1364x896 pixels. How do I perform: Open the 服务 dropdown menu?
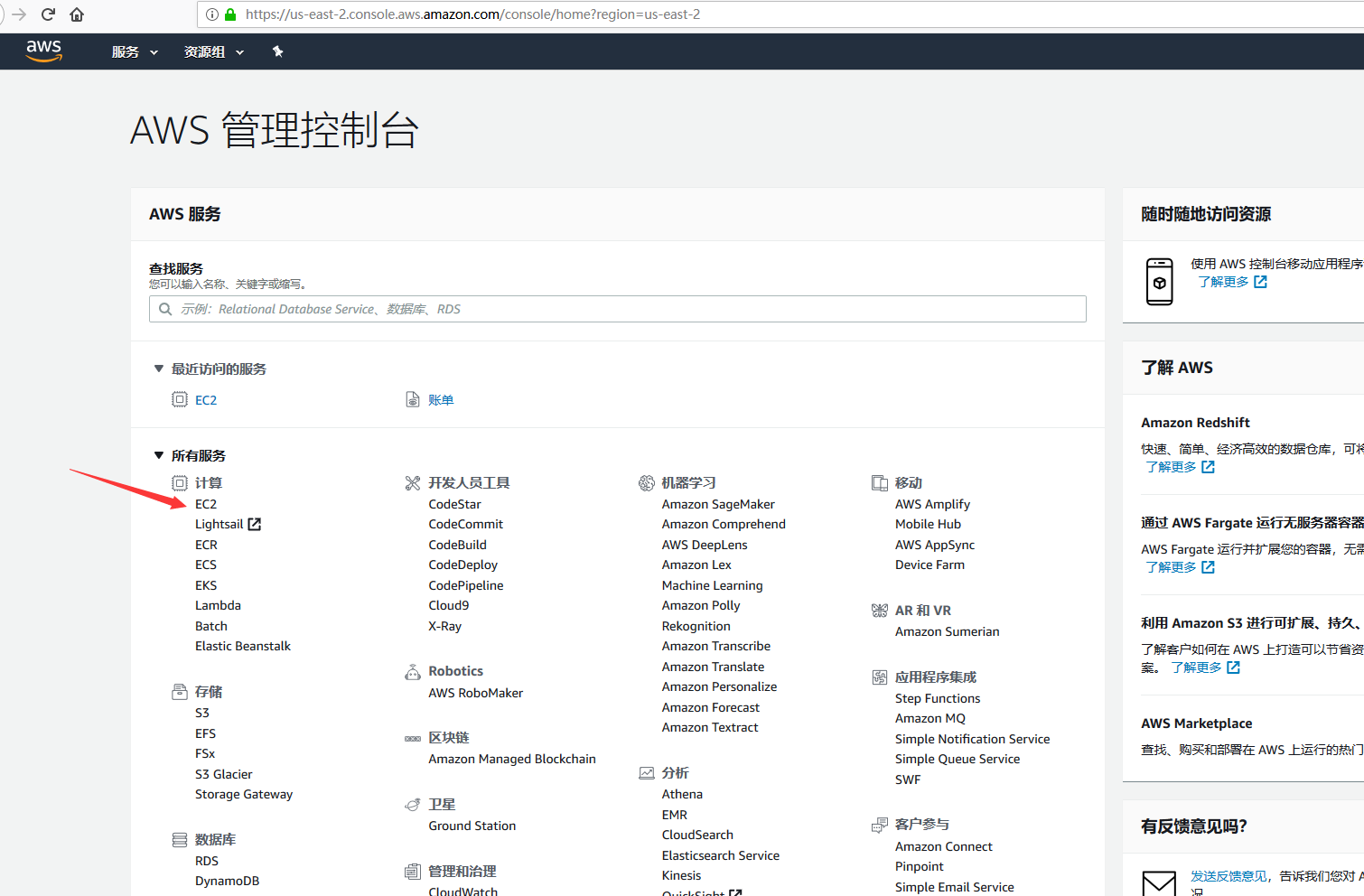tap(135, 52)
